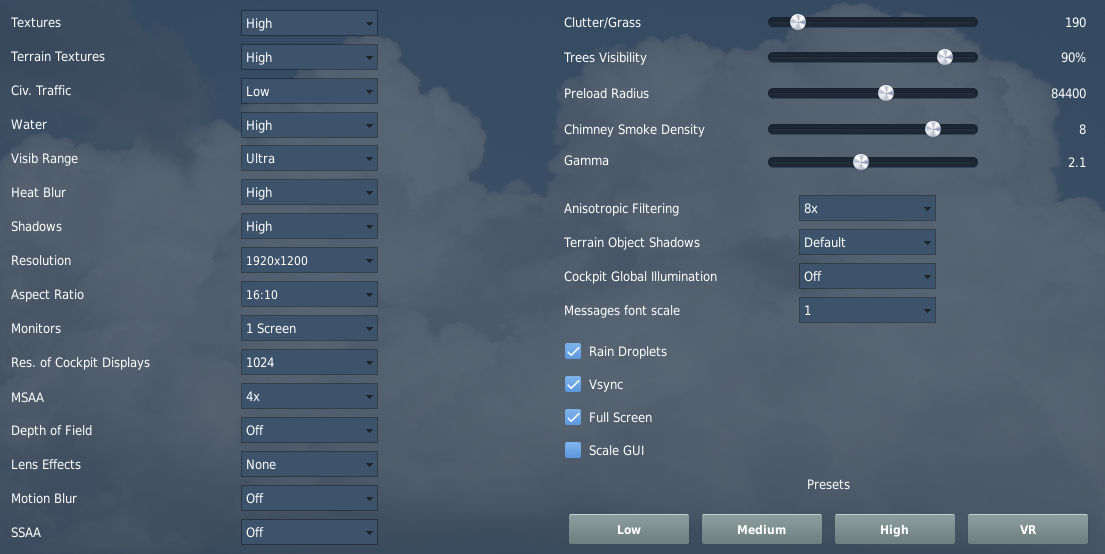The width and height of the screenshot is (1105, 554).
Task: Open the Textures dropdown
Action: (x=309, y=23)
